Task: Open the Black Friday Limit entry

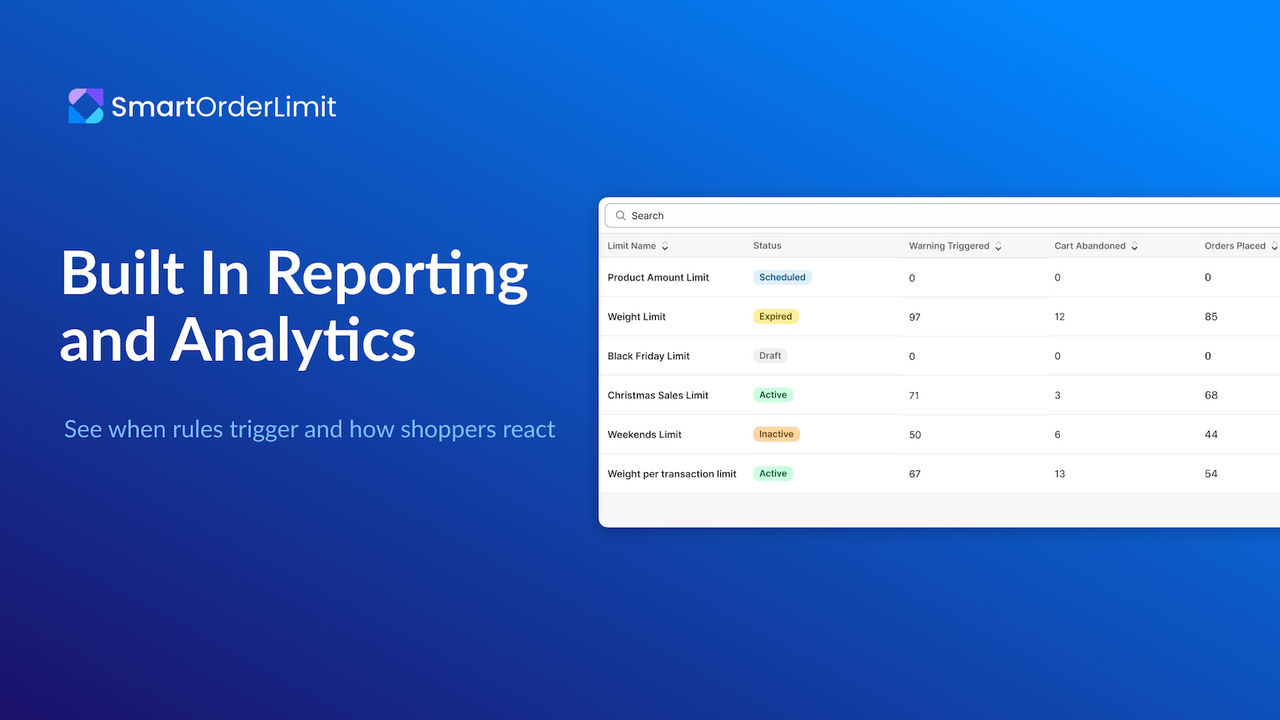Action: tap(648, 356)
